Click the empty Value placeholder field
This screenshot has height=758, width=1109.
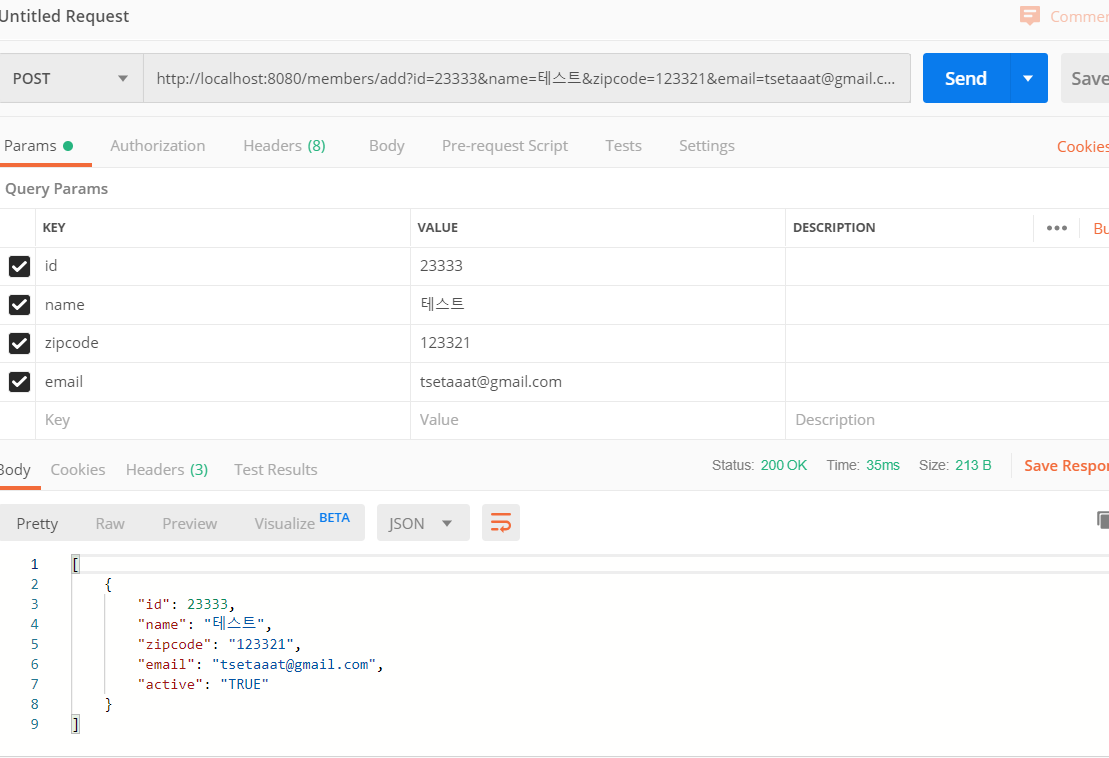coord(598,420)
